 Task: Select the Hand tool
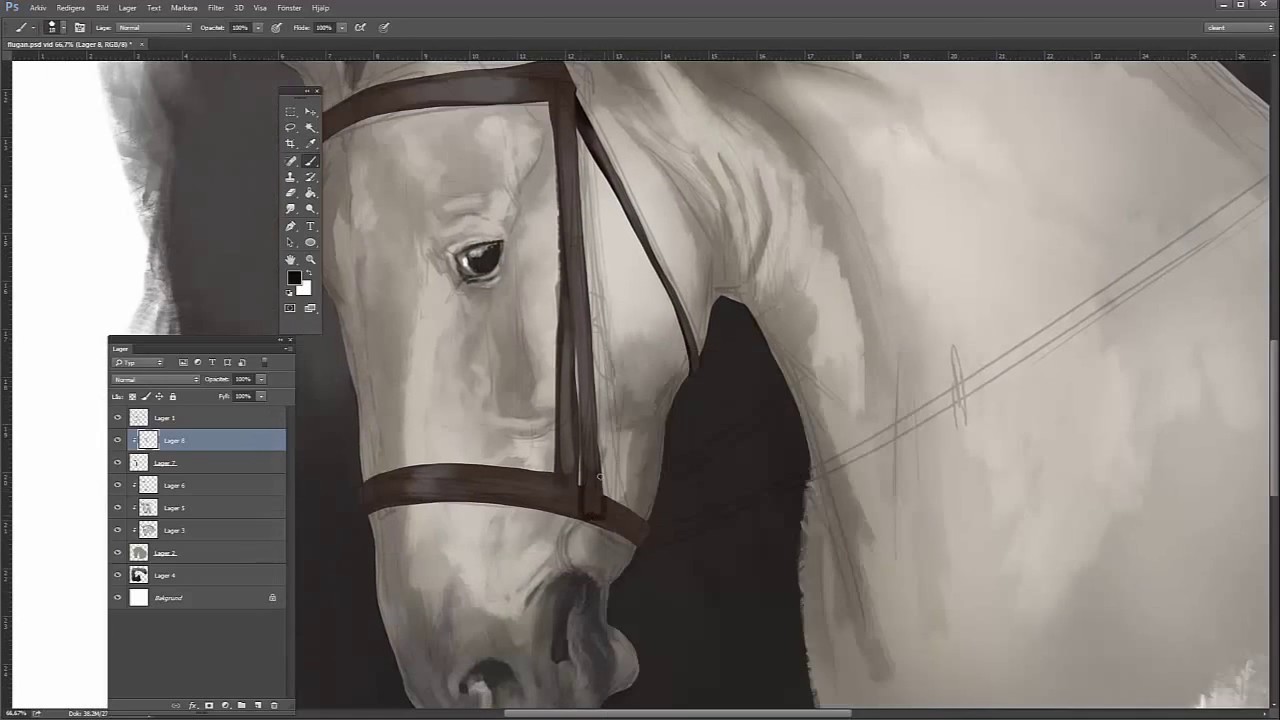click(290, 259)
